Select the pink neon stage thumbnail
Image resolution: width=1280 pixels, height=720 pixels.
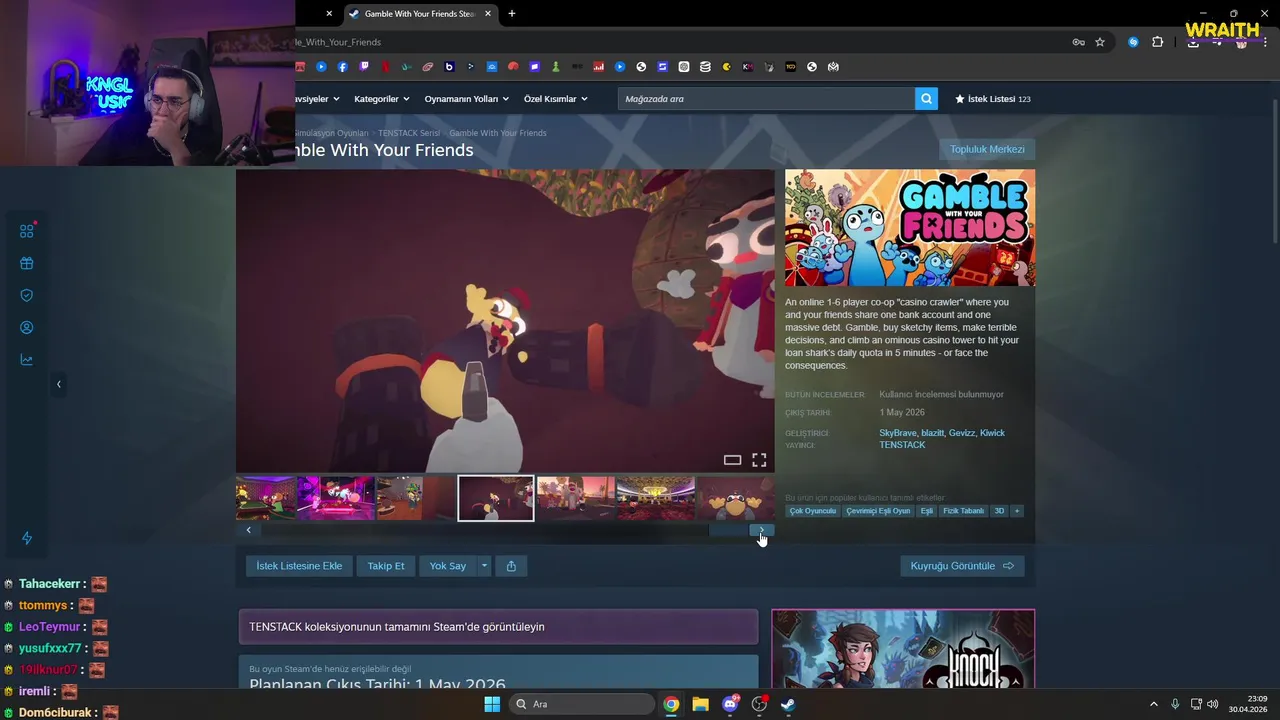336,498
